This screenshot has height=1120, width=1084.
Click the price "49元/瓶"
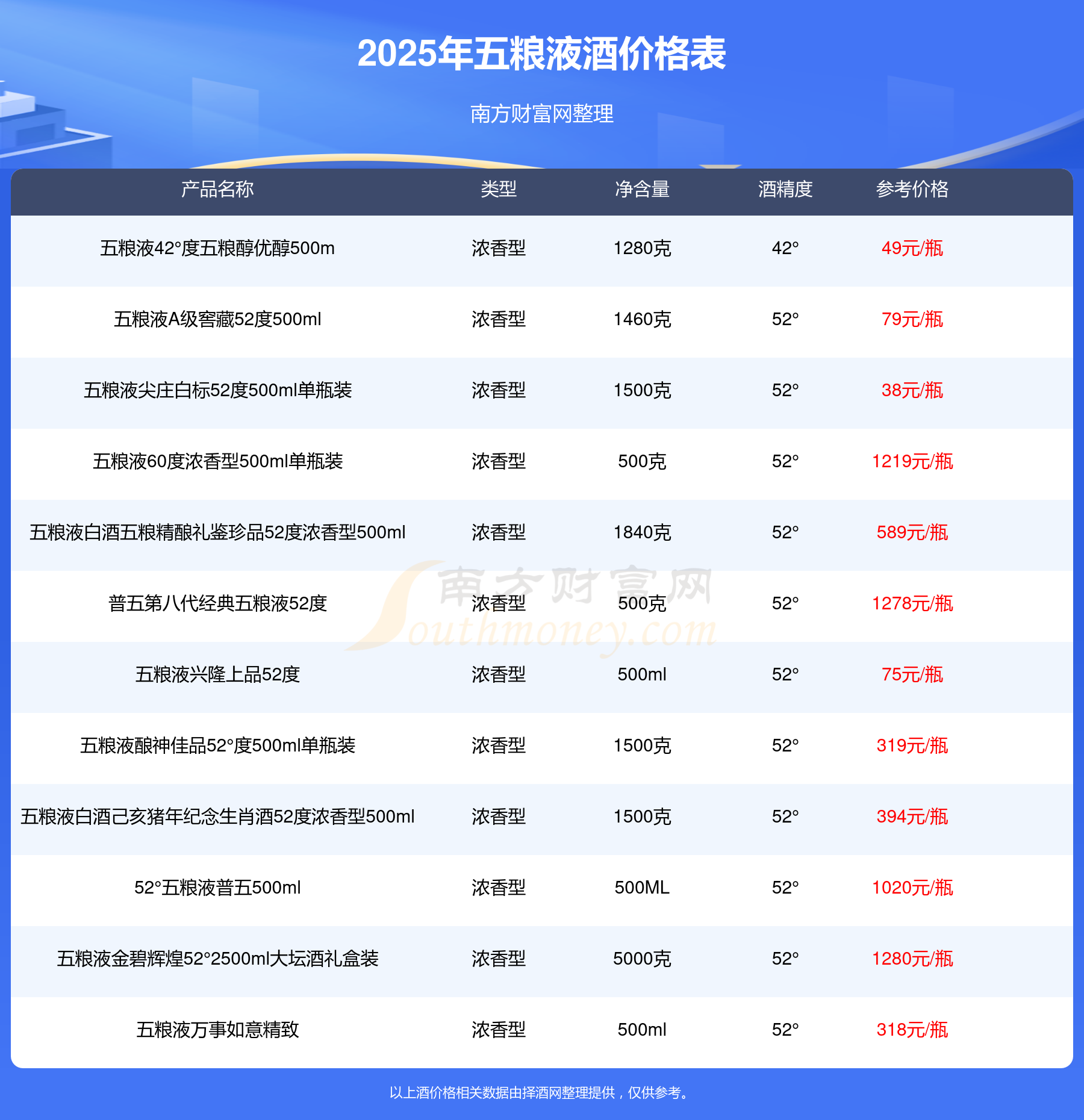point(912,248)
